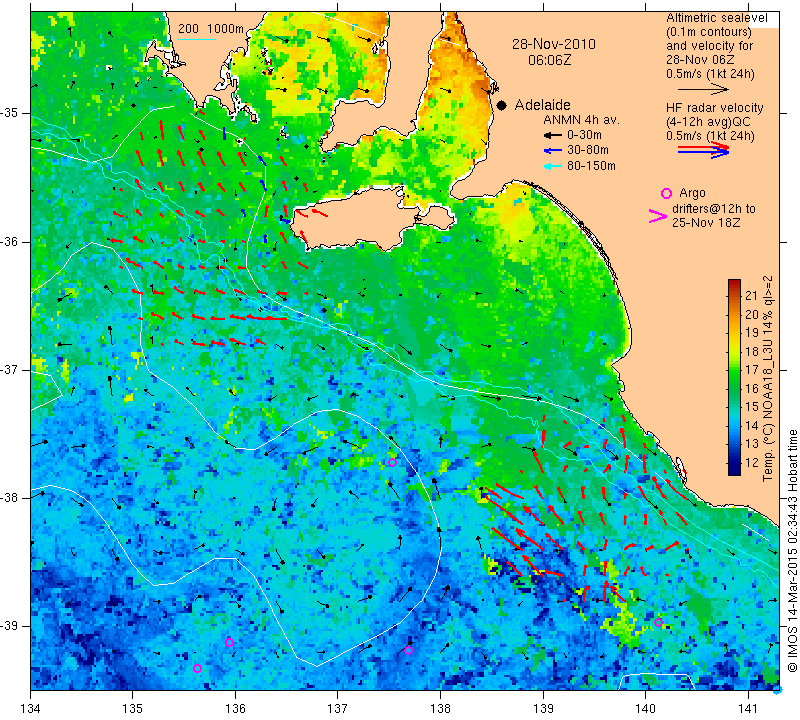Click the '25-Nov 18Z' legend text
Screen dimensions: 800x720
[706, 222]
